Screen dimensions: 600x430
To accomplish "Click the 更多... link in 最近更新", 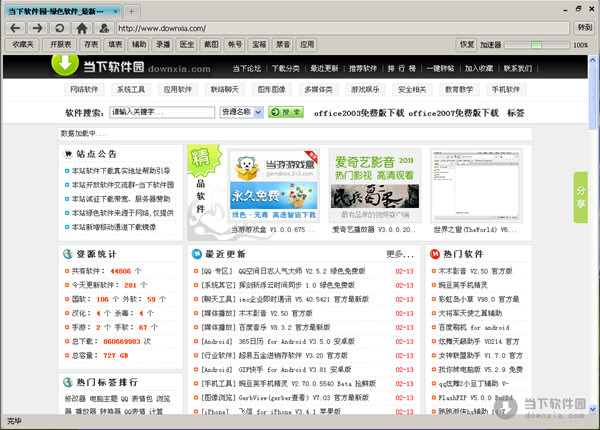I will 400,254.
